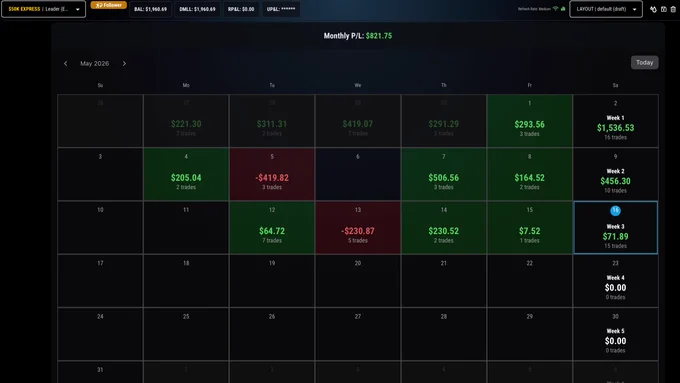Select the faded $311.31 April cell
Viewport: 680px width, 383px height.
[x=272, y=121]
